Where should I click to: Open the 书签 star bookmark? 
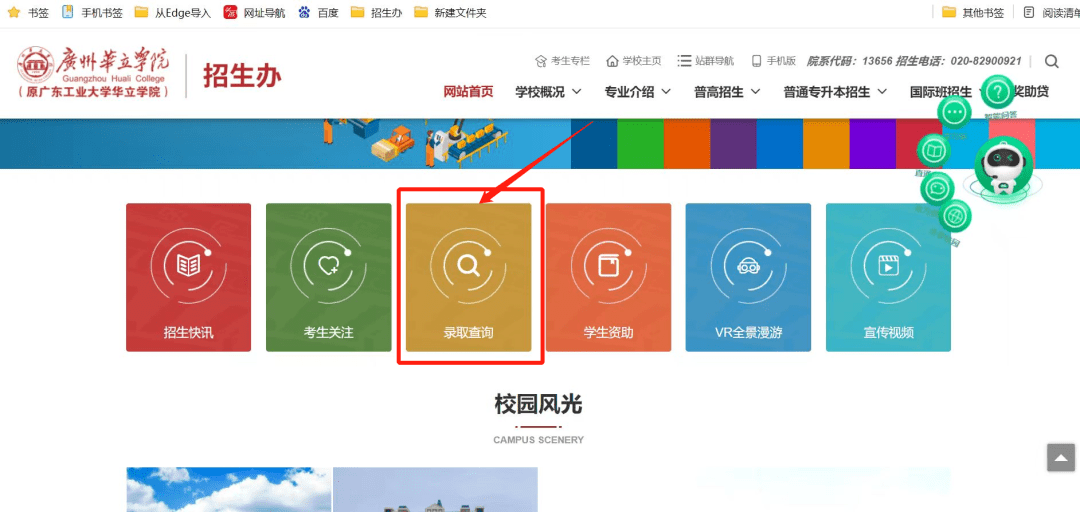(28, 12)
